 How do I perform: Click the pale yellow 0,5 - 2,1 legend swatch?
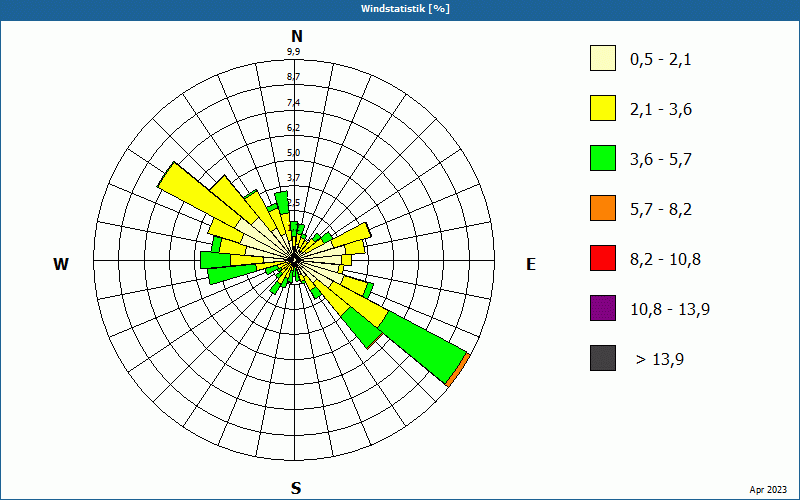pyautogui.click(x=603, y=58)
